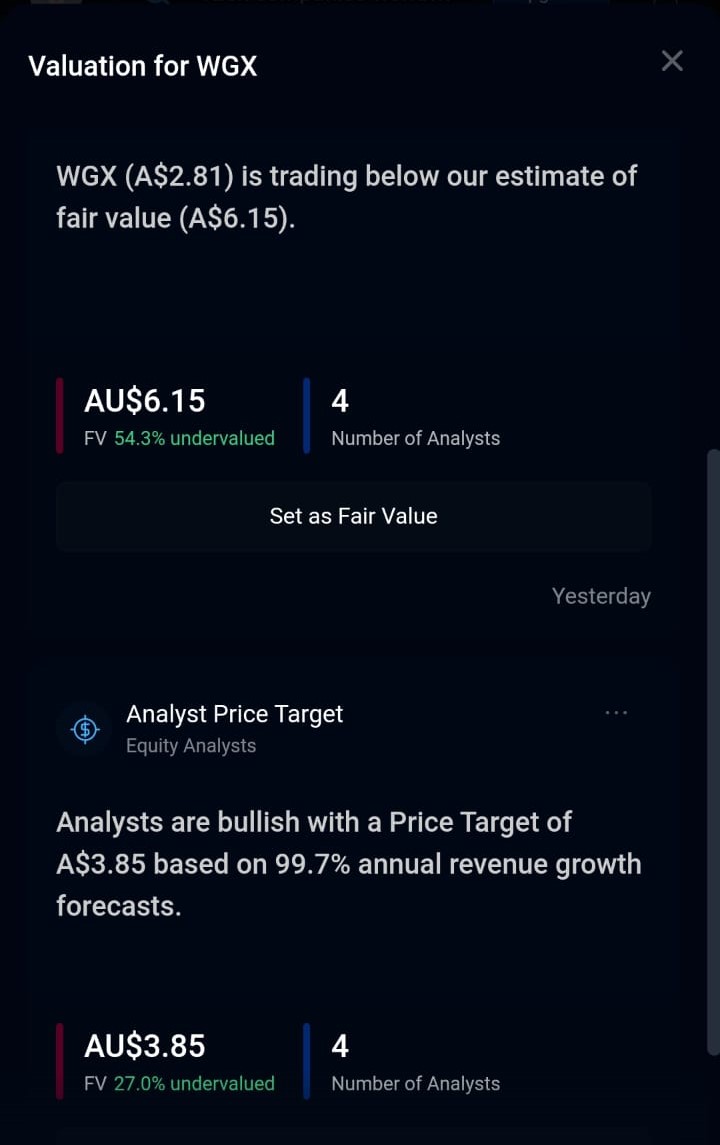Click the red bar beside AU$3.85

pyautogui.click(x=60, y=1061)
